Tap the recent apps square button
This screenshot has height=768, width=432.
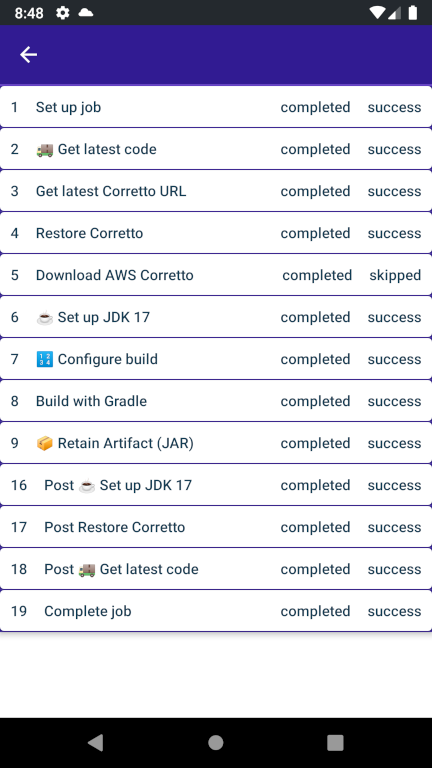pos(336,743)
